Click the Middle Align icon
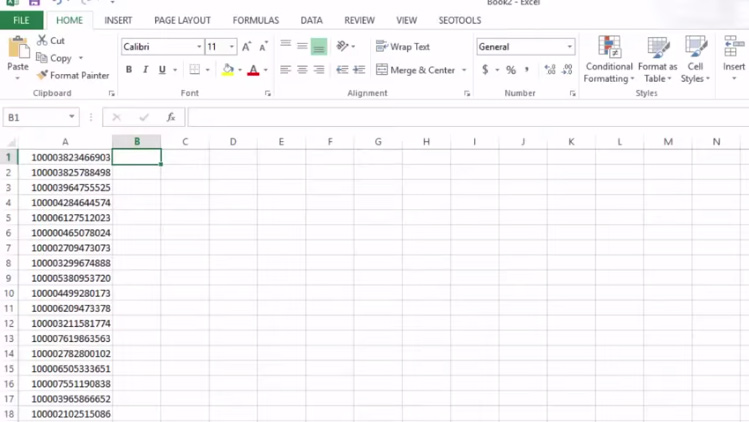The height and width of the screenshot is (422, 749). point(302,46)
